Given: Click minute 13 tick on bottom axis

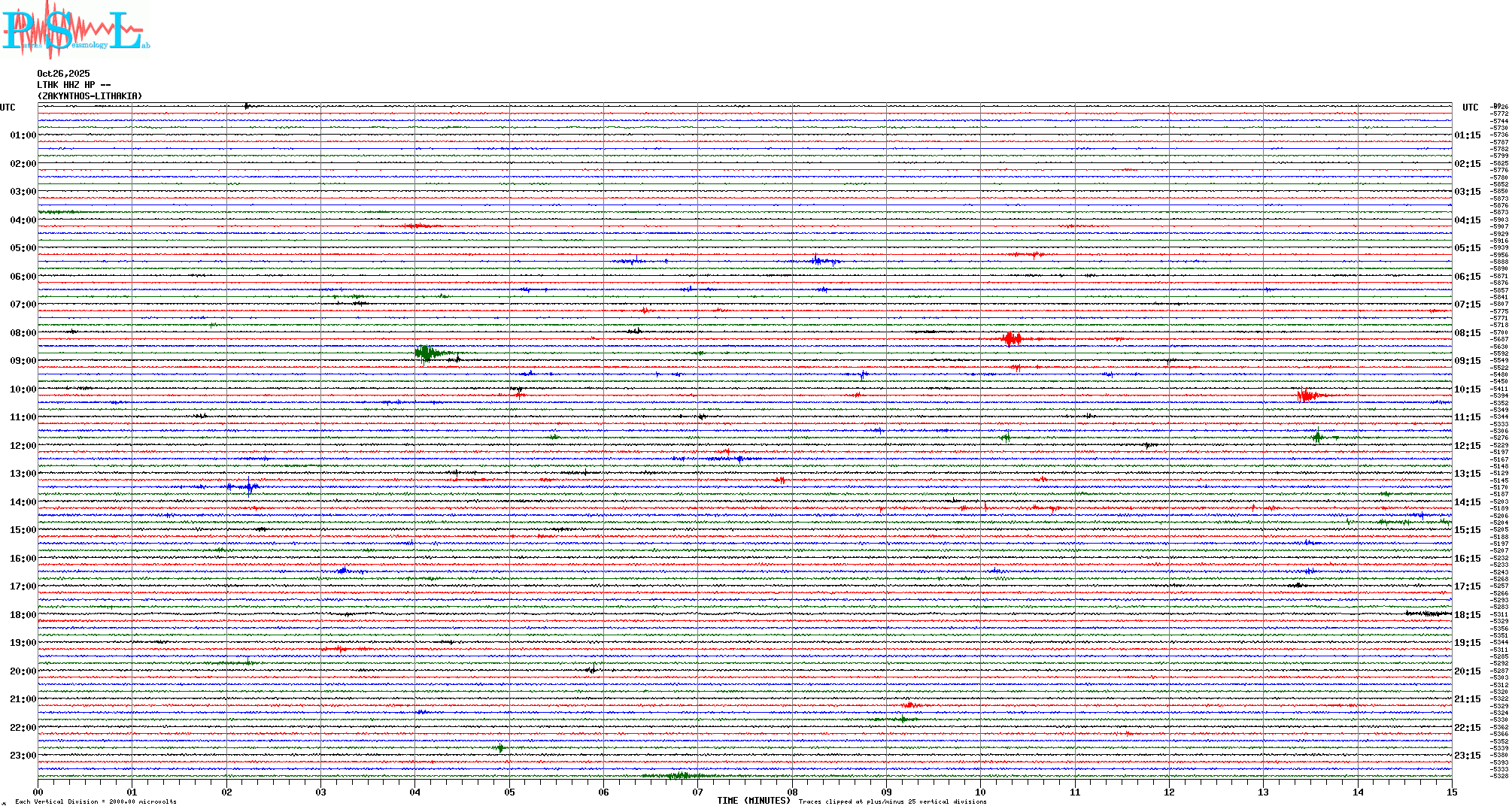Looking at the screenshot, I should (x=1263, y=792).
